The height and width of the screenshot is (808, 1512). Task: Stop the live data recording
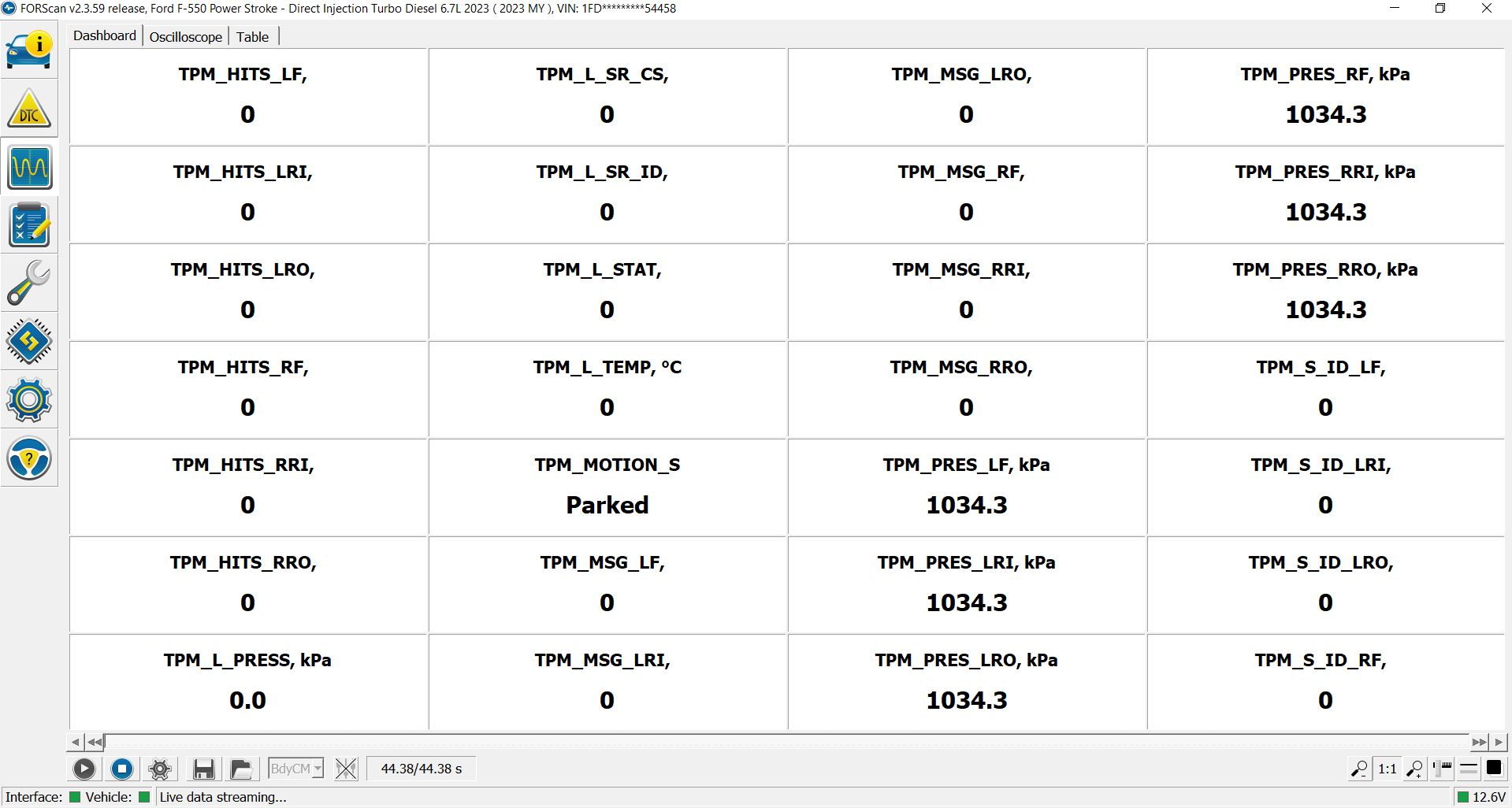pos(122,769)
